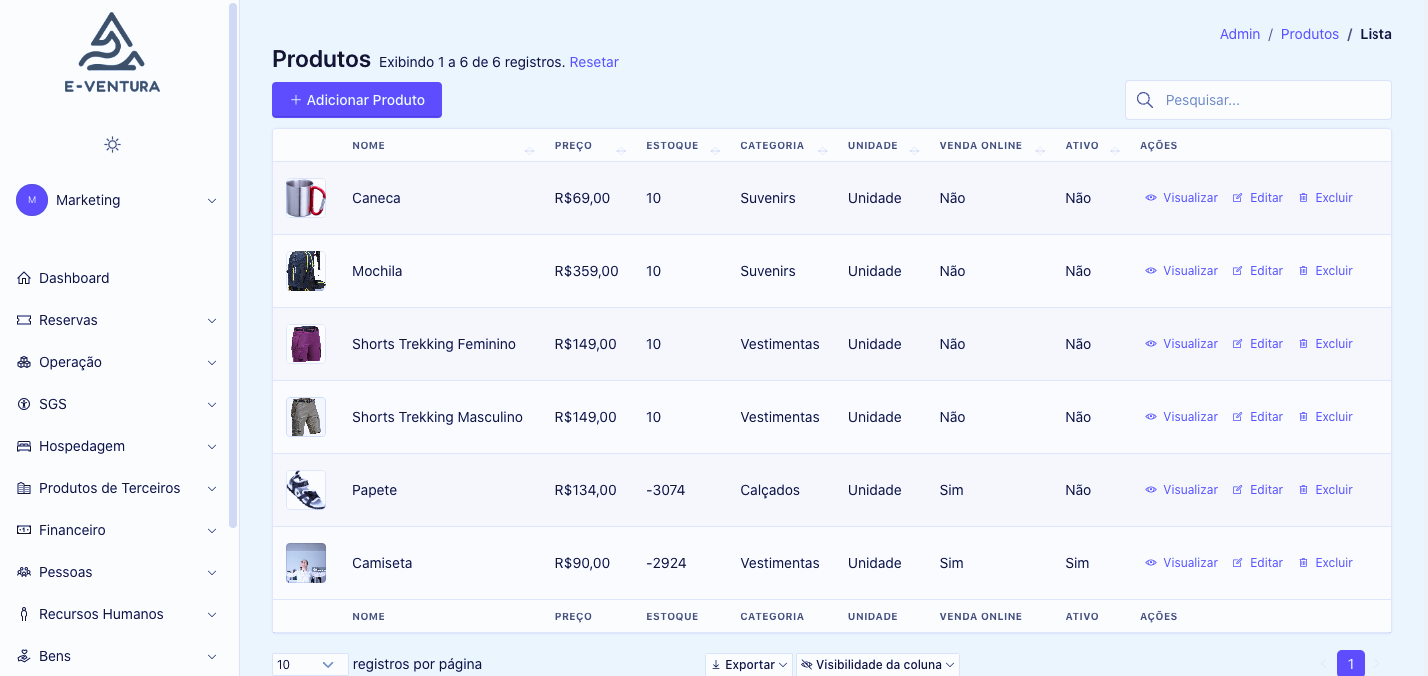The height and width of the screenshot is (676, 1428).
Task: Click the Financeiro cash icon
Action: click(x=24, y=530)
